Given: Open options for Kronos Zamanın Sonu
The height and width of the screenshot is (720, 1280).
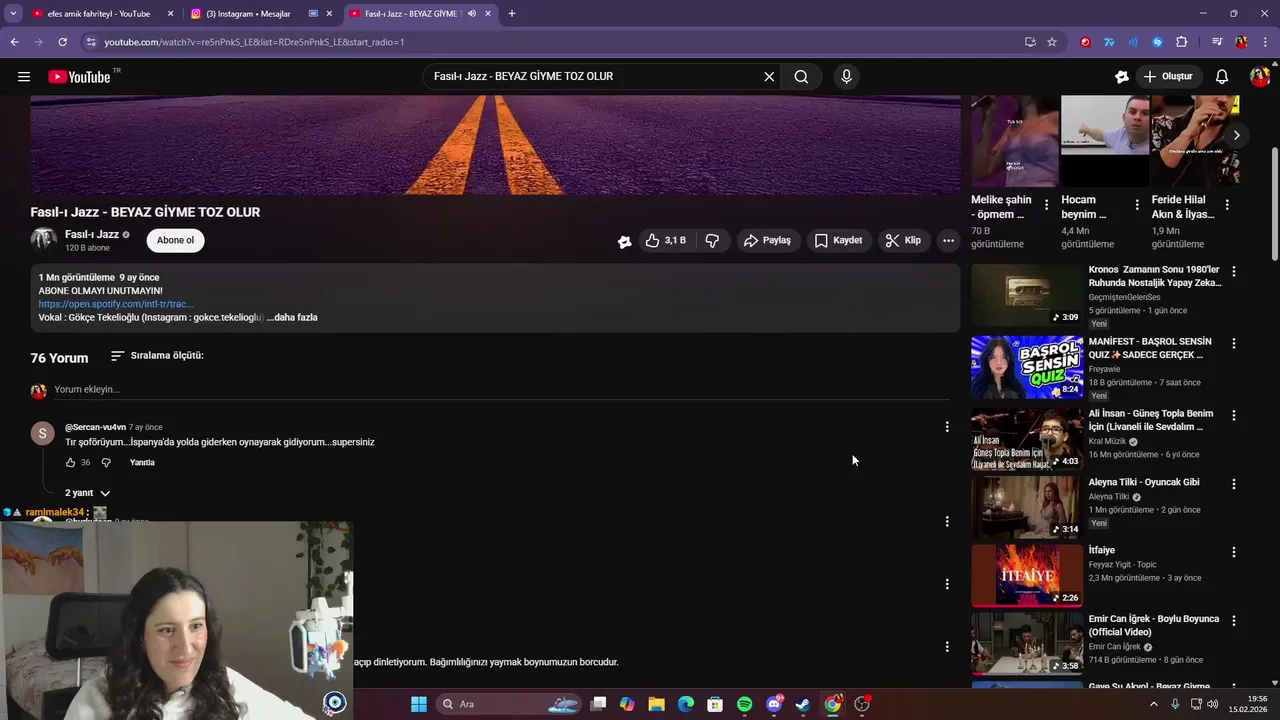Looking at the screenshot, I should [1234, 271].
